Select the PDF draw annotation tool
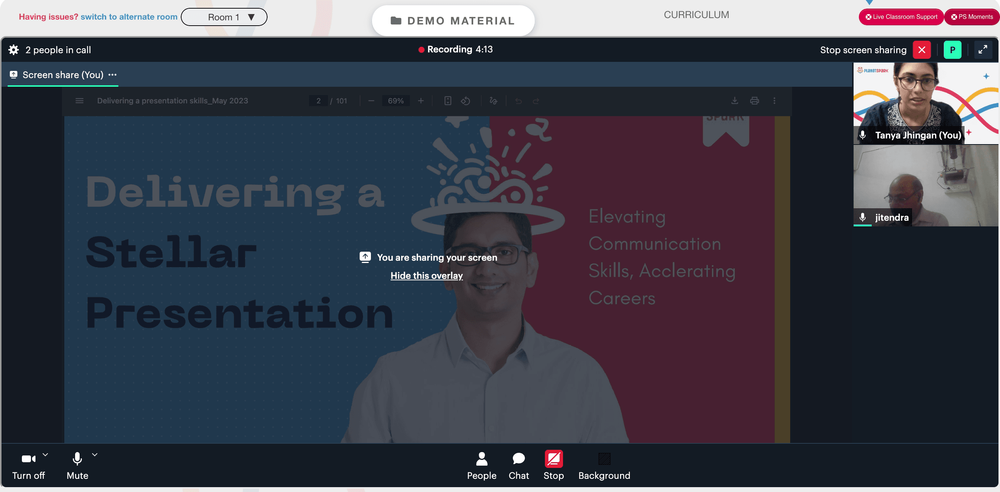 point(493,101)
